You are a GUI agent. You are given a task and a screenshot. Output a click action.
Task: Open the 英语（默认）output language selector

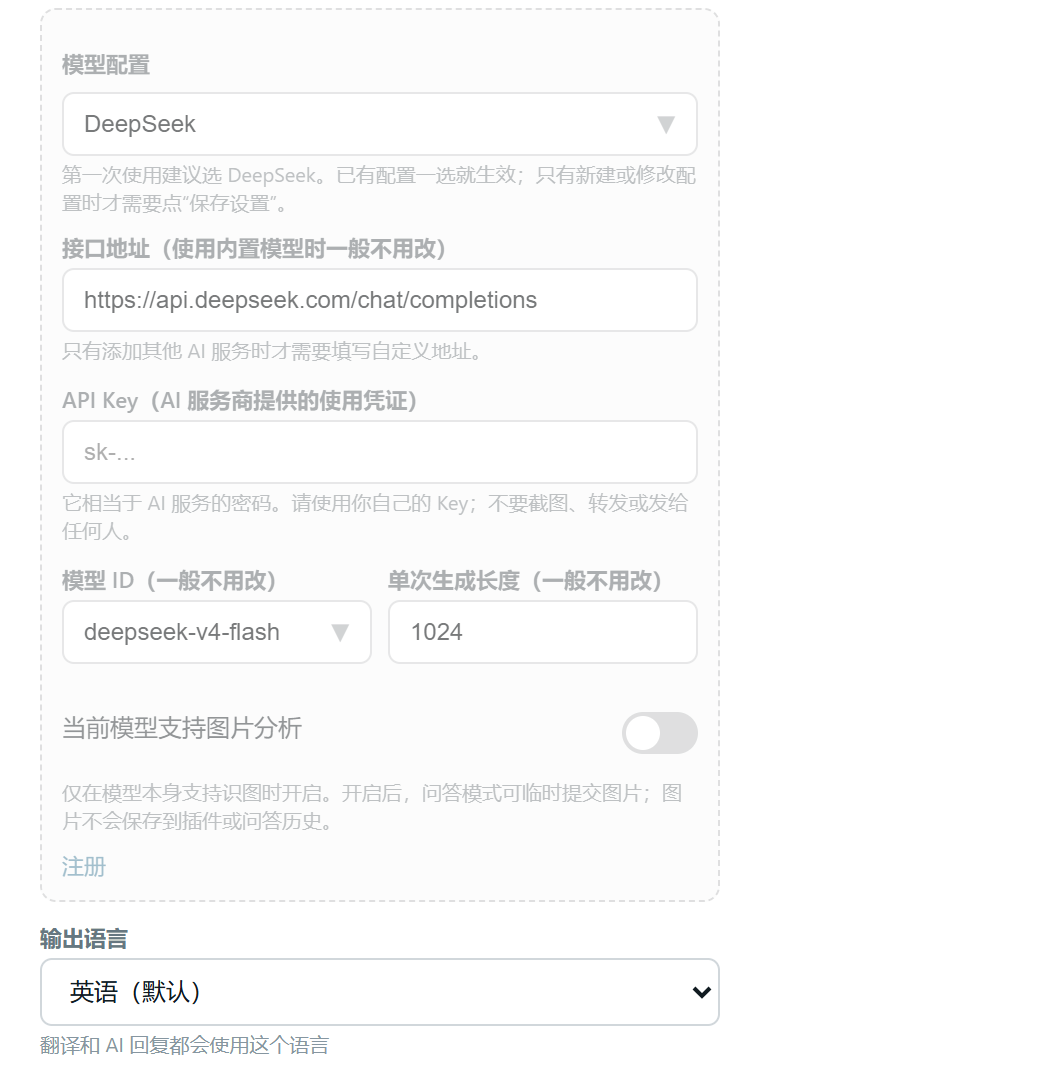[379, 992]
